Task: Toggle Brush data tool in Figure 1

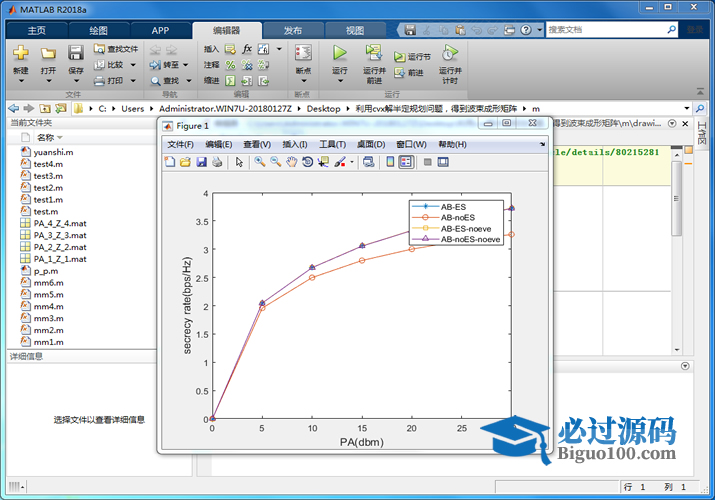Action: pos(340,162)
